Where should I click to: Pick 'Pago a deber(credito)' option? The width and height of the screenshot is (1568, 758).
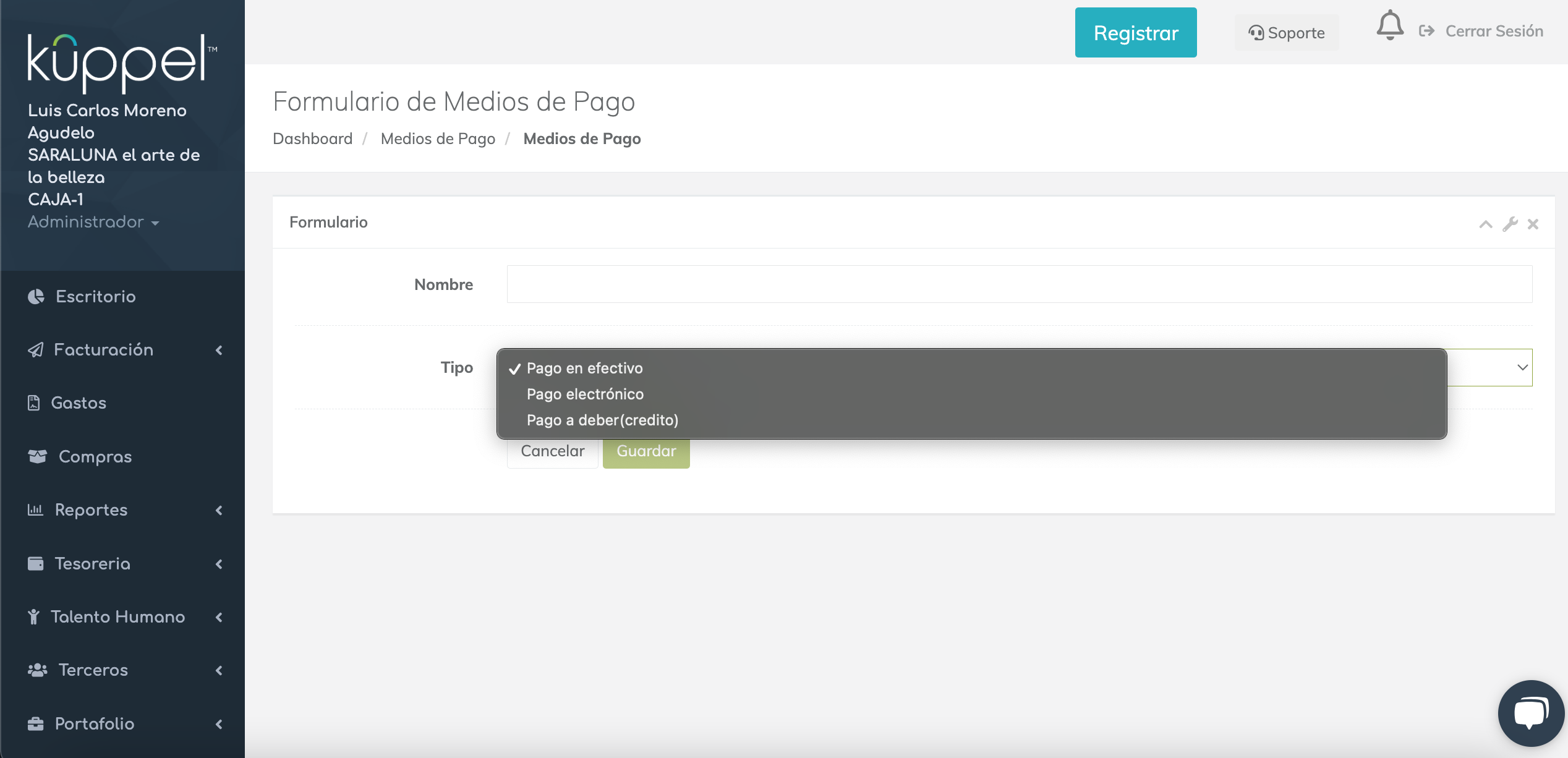point(602,420)
